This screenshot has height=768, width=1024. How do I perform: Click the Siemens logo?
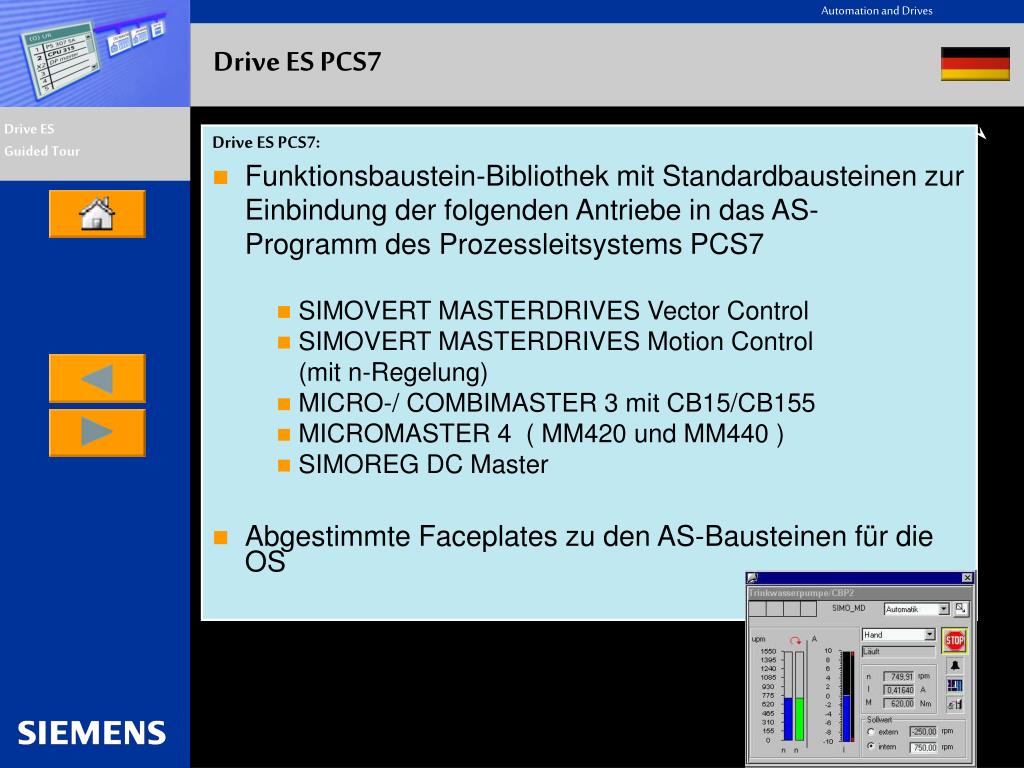coord(91,733)
